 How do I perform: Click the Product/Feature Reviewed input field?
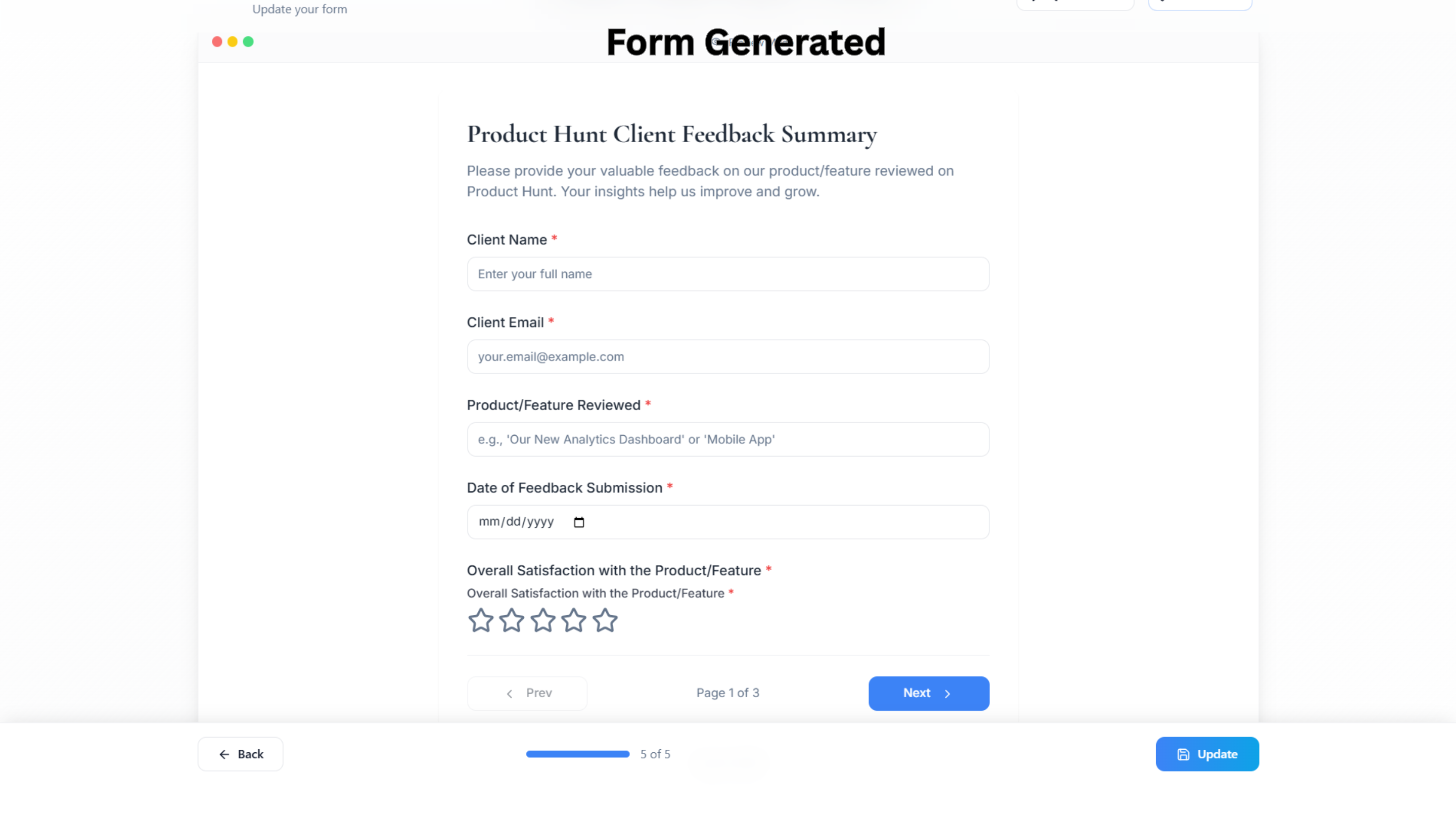[727, 439]
